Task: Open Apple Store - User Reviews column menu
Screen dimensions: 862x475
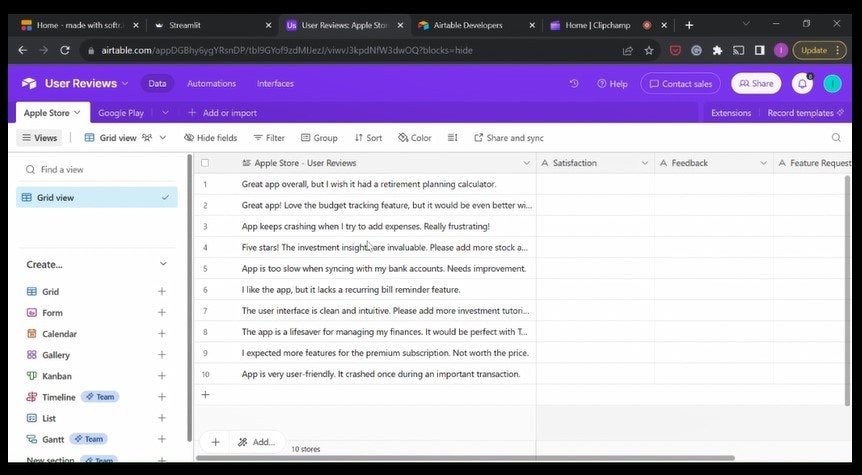Action: [526, 163]
